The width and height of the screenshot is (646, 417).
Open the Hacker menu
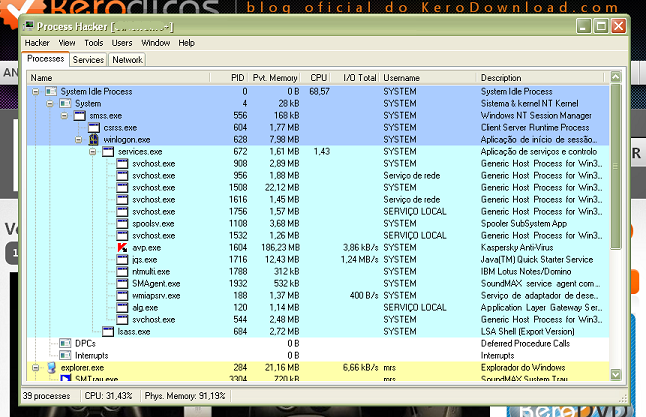pos(37,43)
